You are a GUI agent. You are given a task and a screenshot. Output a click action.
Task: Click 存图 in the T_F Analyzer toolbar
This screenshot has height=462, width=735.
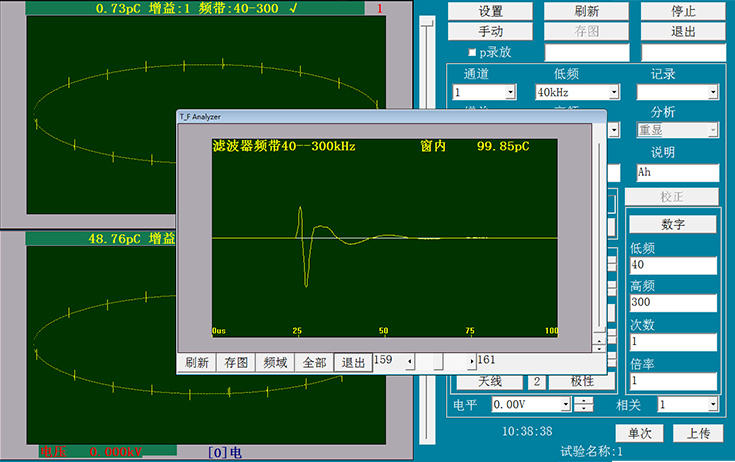tap(236, 362)
